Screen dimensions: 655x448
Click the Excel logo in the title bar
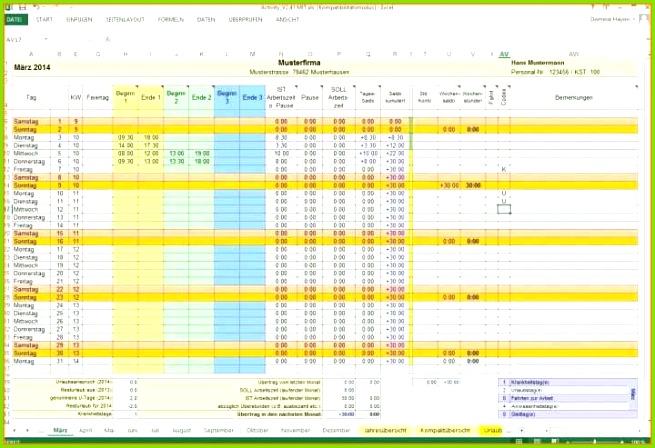[x=9, y=8]
